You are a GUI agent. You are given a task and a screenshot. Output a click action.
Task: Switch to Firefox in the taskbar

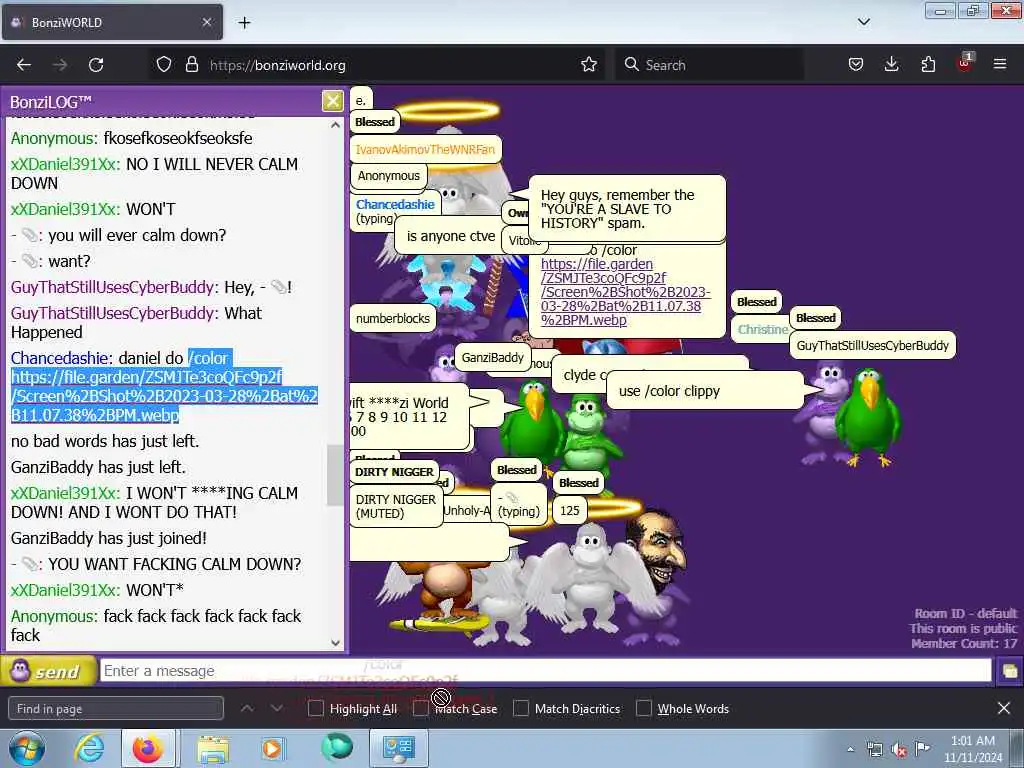click(x=148, y=748)
